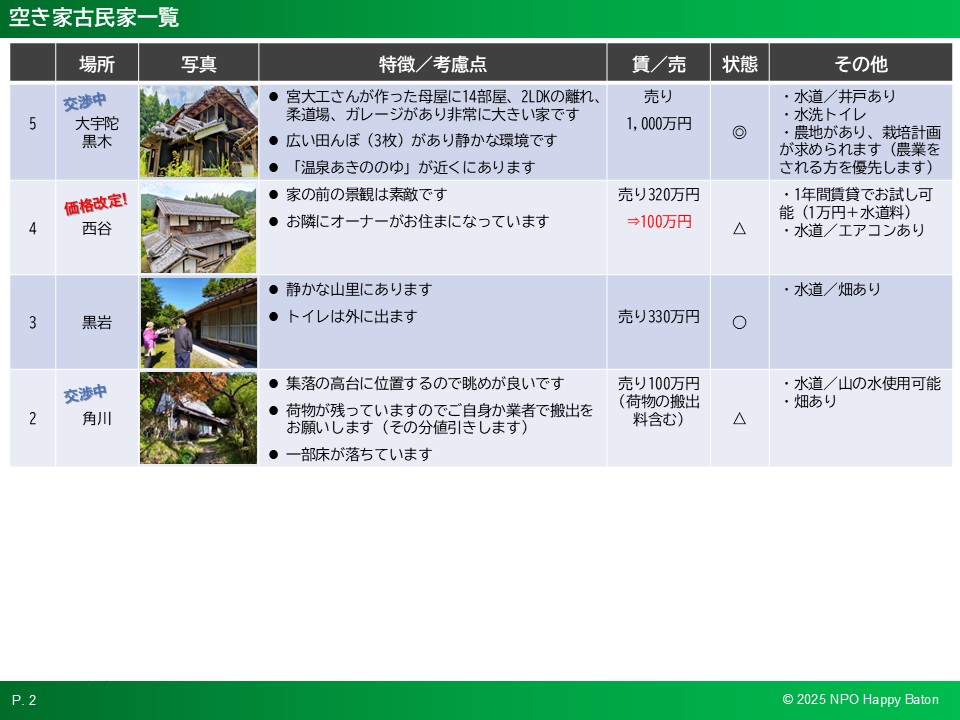The image size is (960, 720).
Task: Click the 状態 column header
Action: point(739,64)
